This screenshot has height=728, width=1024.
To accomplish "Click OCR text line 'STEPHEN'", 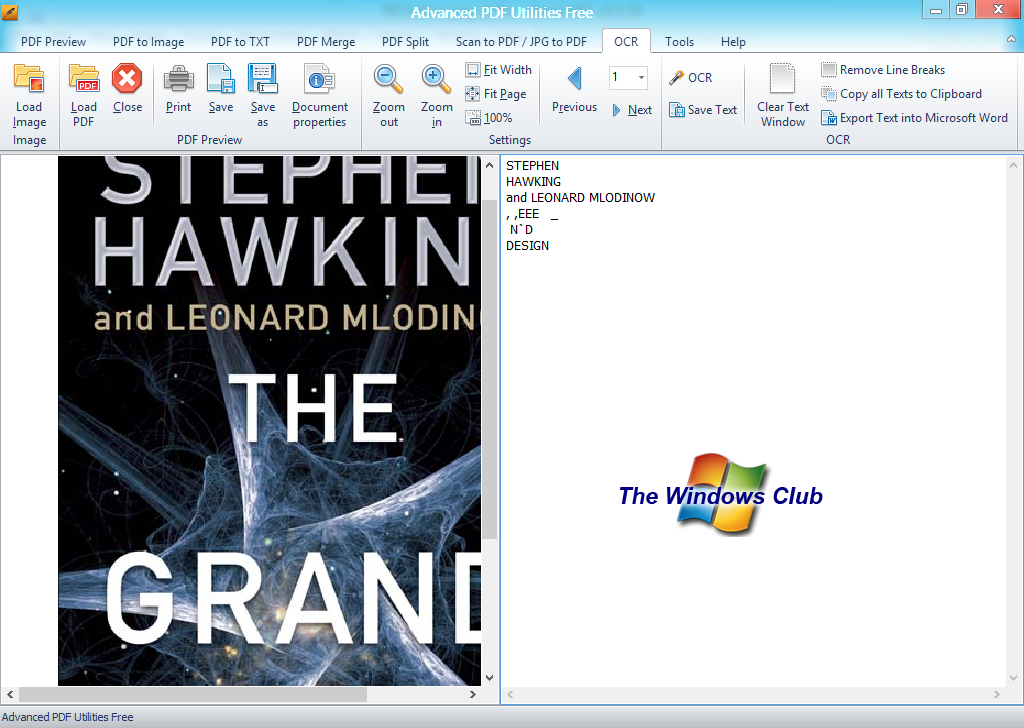I will tap(532, 166).
